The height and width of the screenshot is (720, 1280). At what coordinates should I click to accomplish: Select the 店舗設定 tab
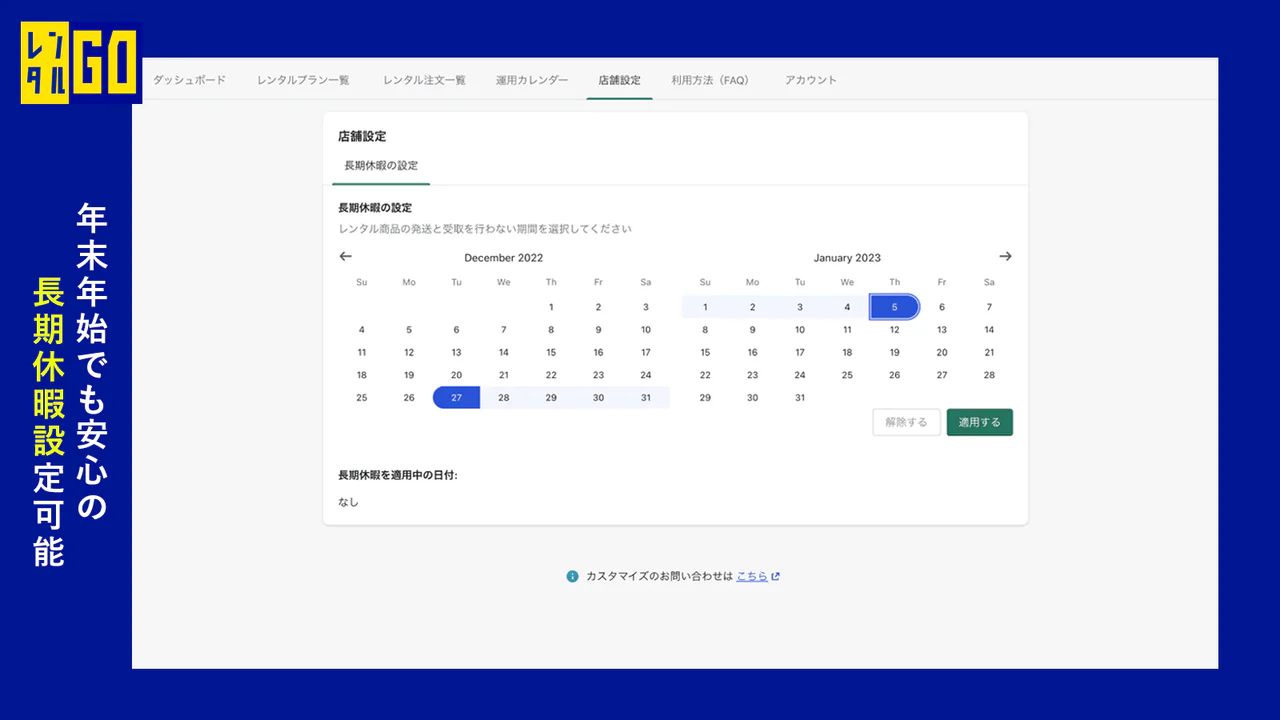pyautogui.click(x=619, y=80)
